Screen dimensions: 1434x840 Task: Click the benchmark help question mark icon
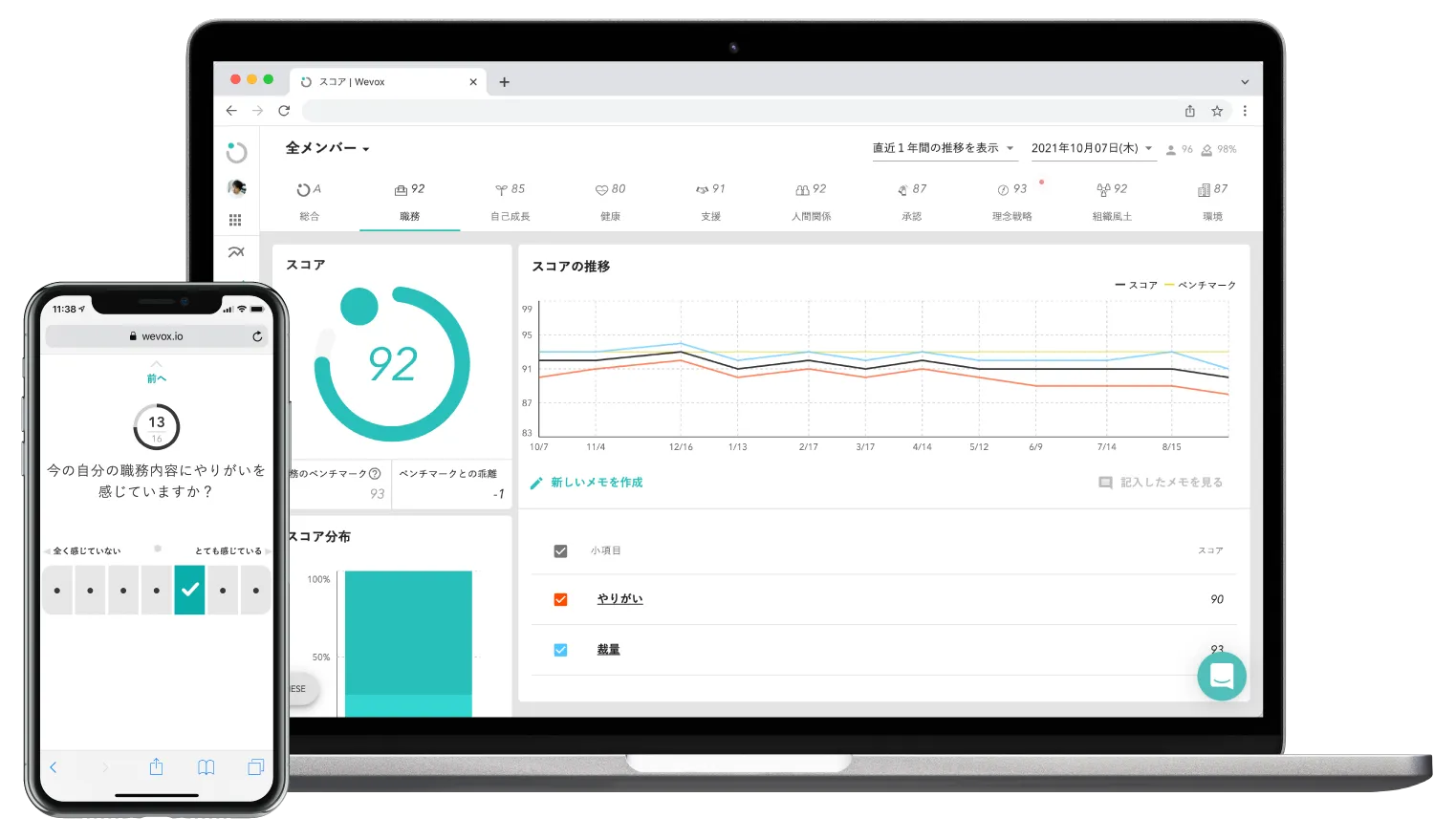375,473
